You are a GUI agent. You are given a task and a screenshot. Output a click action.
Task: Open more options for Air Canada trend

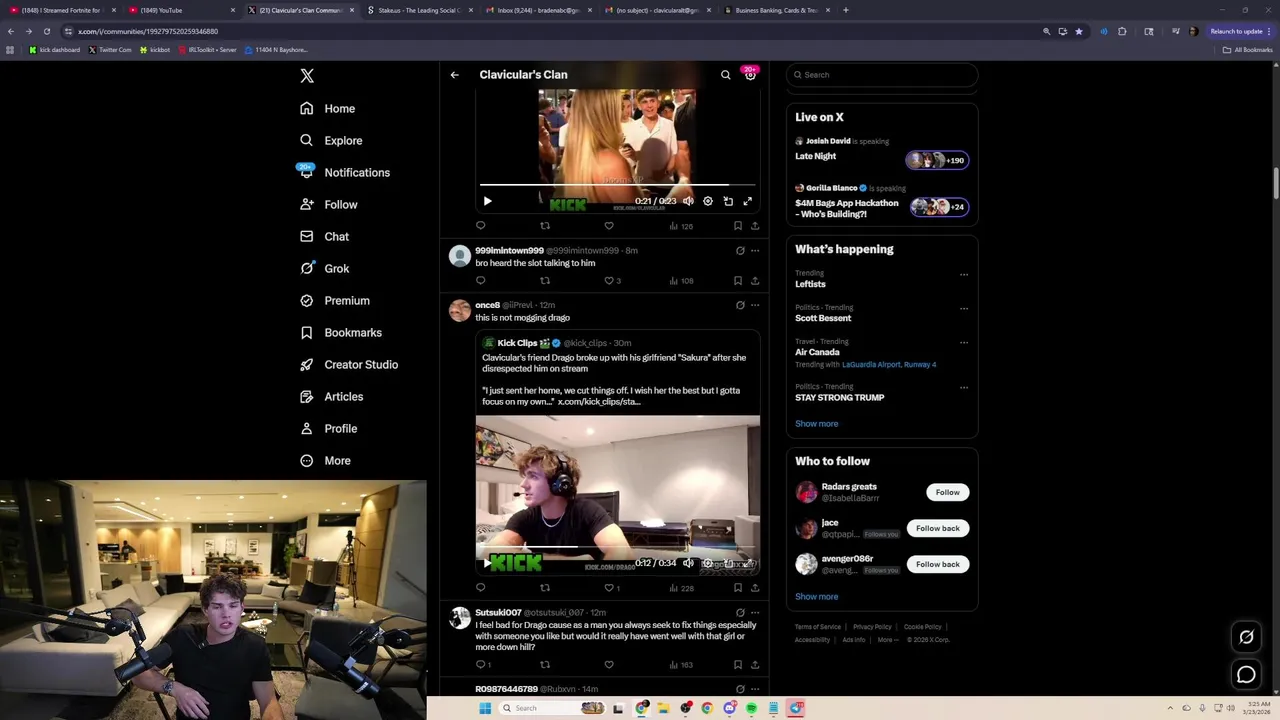pos(964,343)
